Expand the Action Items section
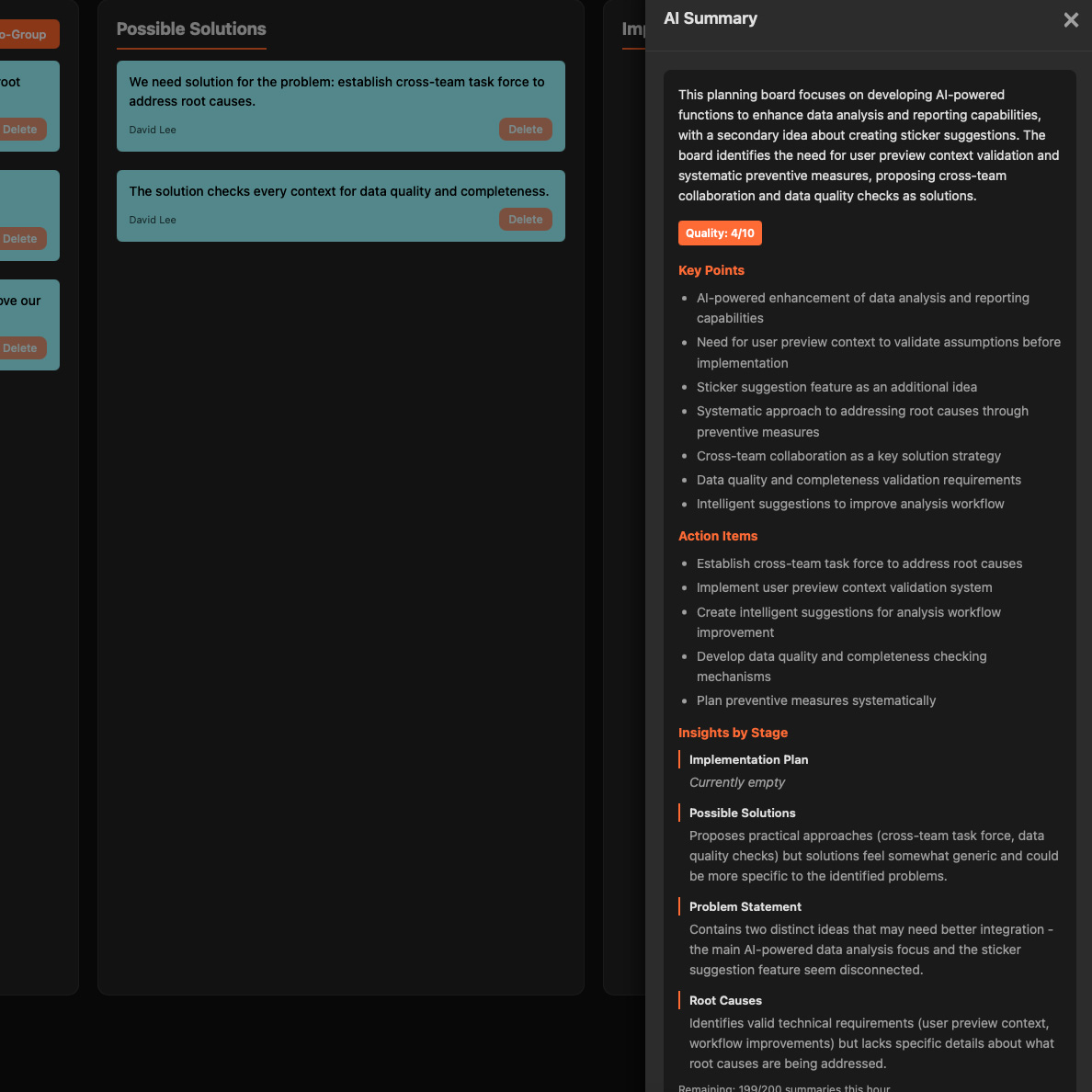The width and height of the screenshot is (1092, 1092). tap(718, 536)
